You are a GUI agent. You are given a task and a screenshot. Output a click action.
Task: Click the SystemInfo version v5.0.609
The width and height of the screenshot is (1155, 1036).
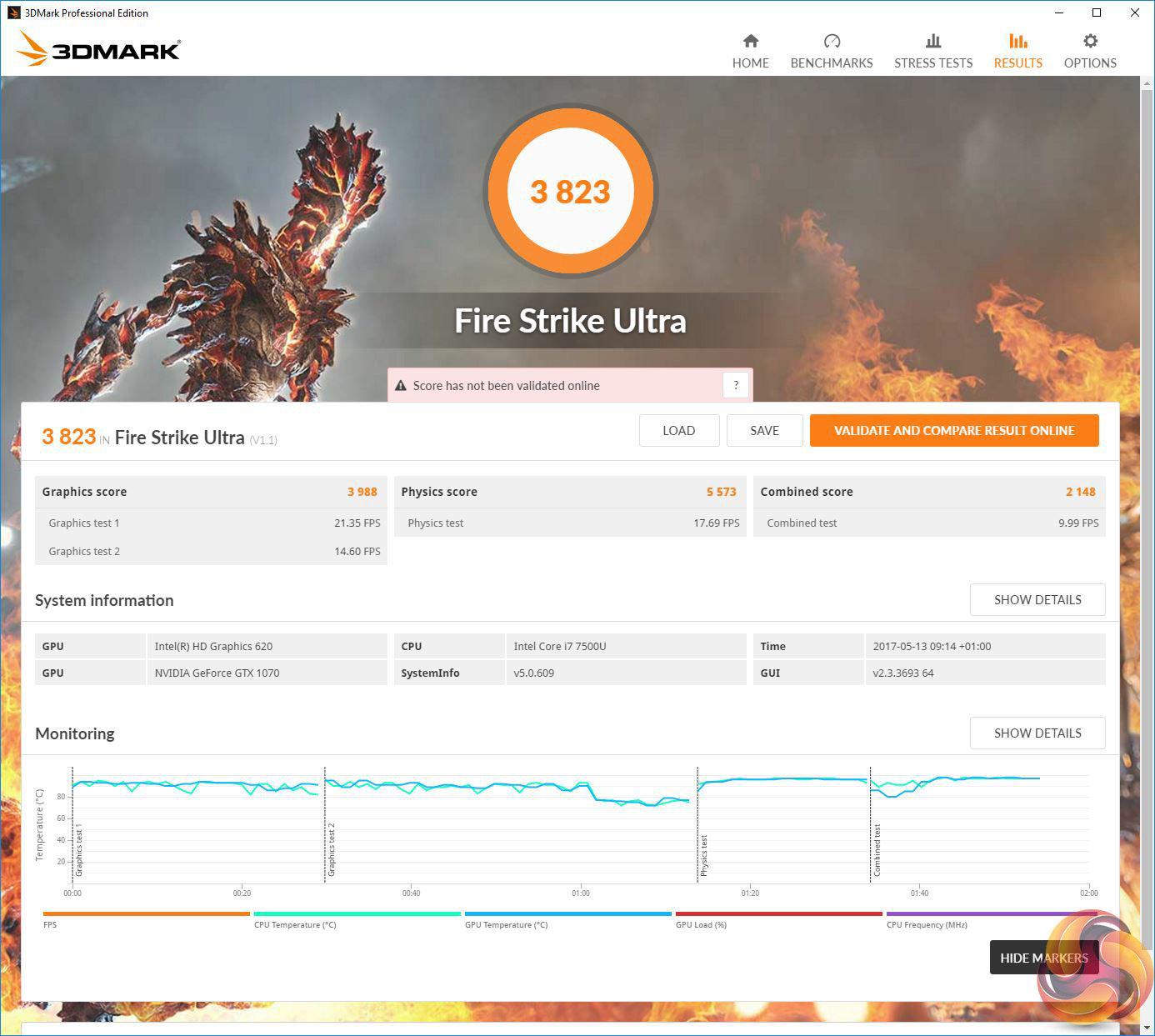[x=534, y=673]
